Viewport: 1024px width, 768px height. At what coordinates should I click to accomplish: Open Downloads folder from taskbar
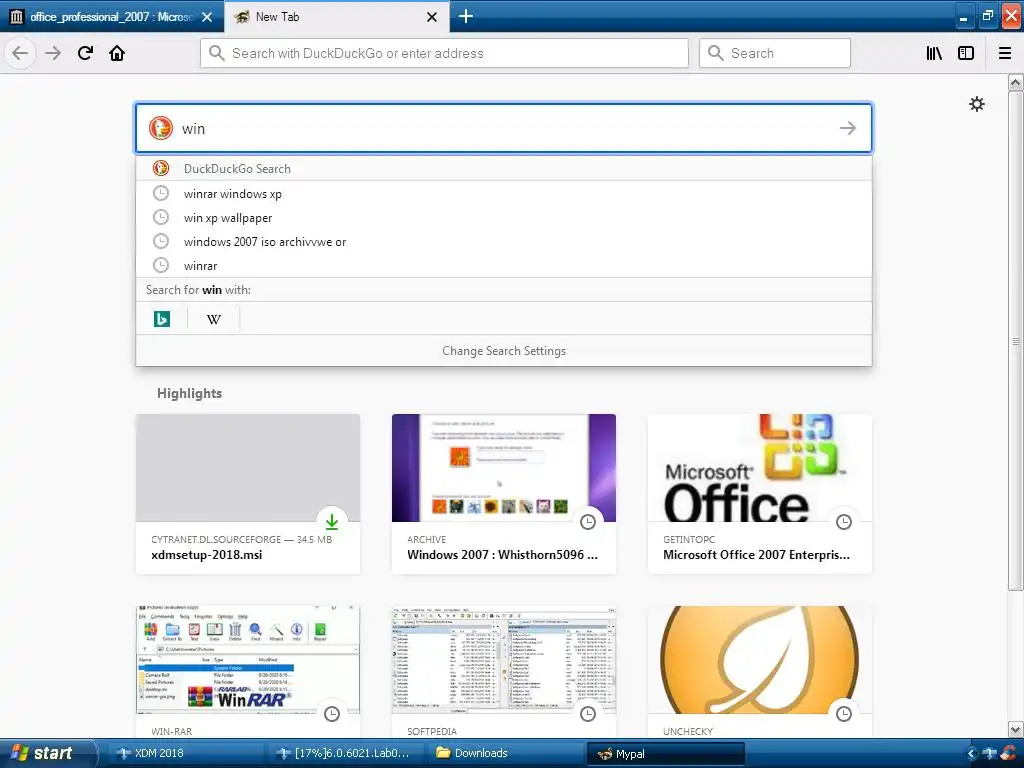(x=506, y=753)
